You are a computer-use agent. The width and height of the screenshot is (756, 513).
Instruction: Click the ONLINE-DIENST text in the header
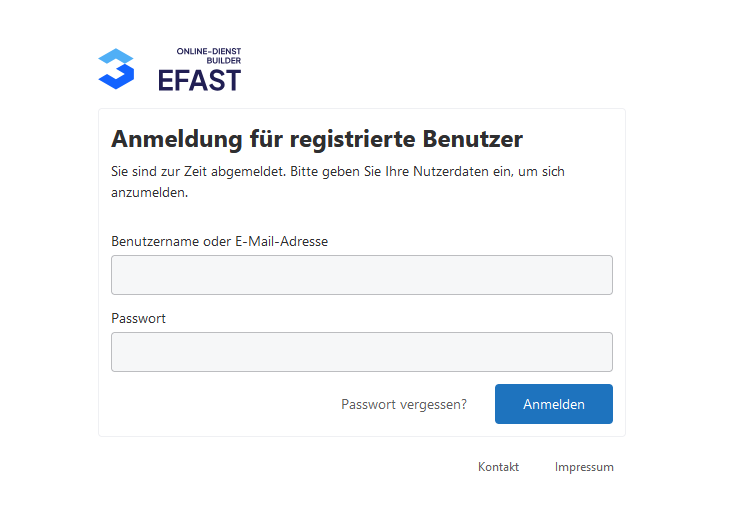(208, 51)
